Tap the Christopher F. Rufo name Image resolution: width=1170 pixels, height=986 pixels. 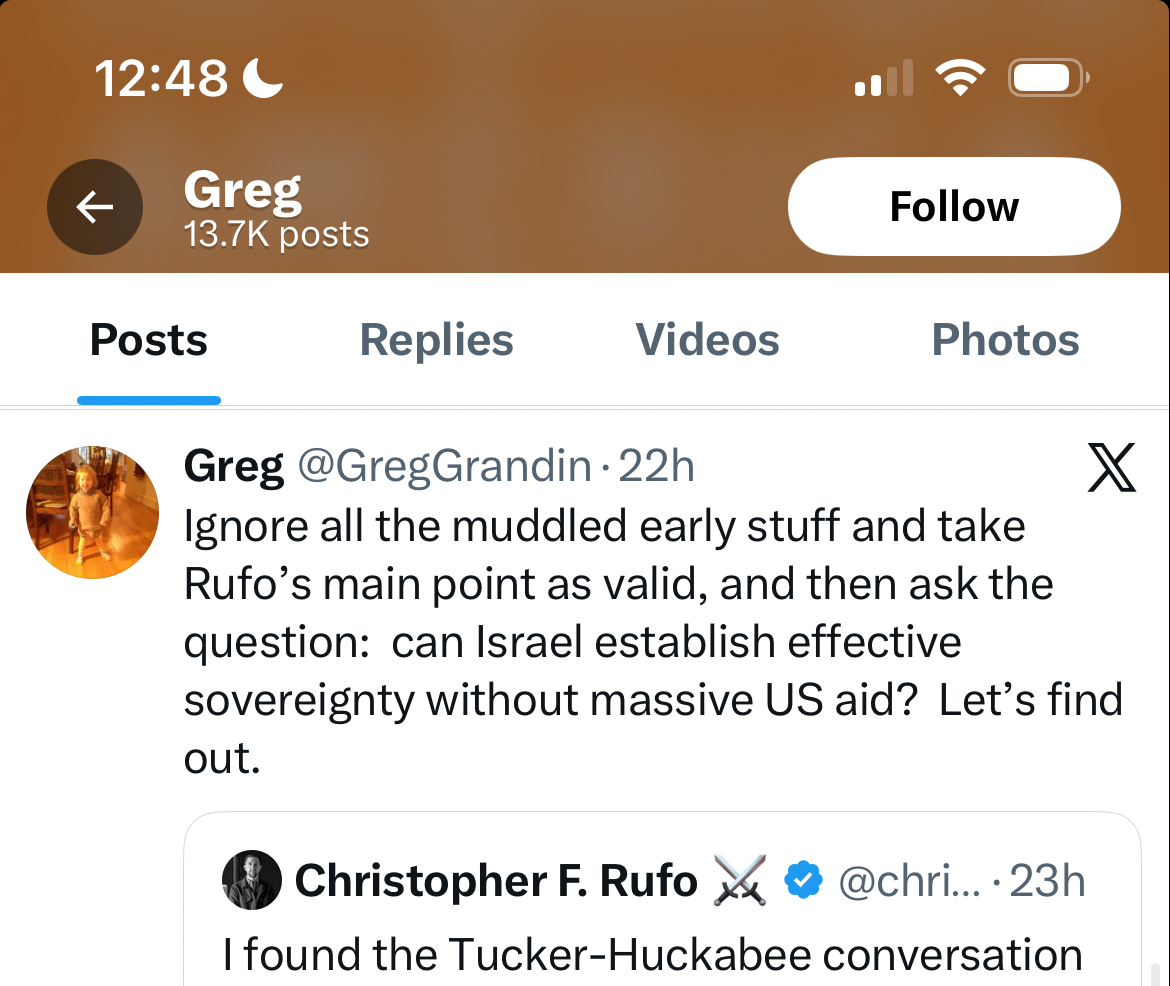(x=496, y=881)
